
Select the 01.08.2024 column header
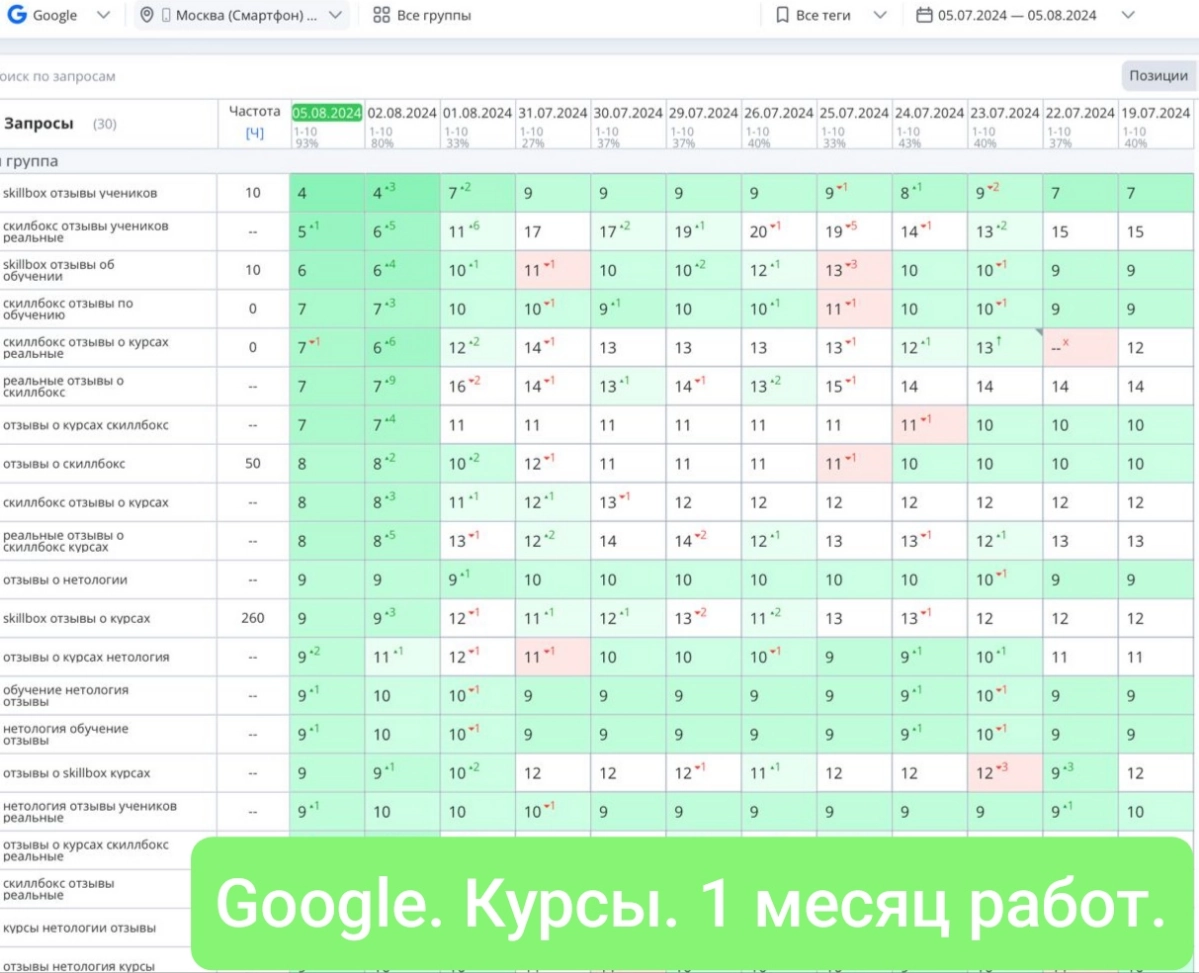click(477, 113)
